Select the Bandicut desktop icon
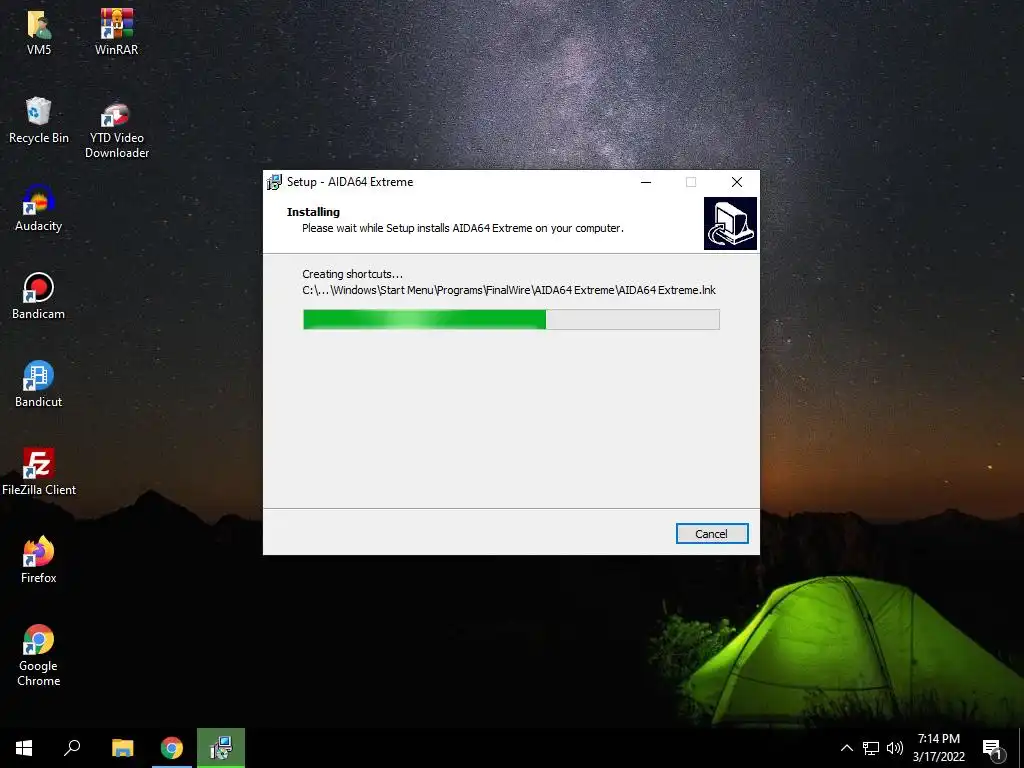Image resolution: width=1024 pixels, height=768 pixels. (39, 385)
